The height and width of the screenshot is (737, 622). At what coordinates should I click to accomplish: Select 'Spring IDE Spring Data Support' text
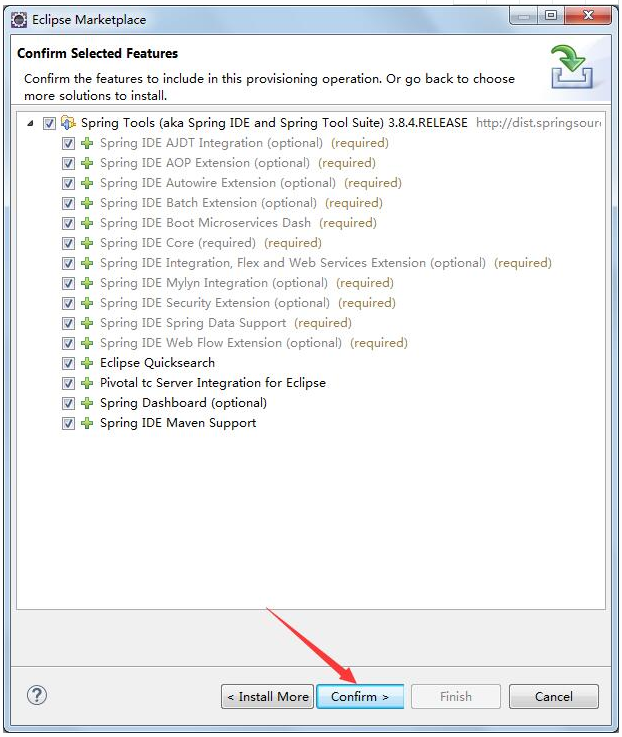point(193,323)
